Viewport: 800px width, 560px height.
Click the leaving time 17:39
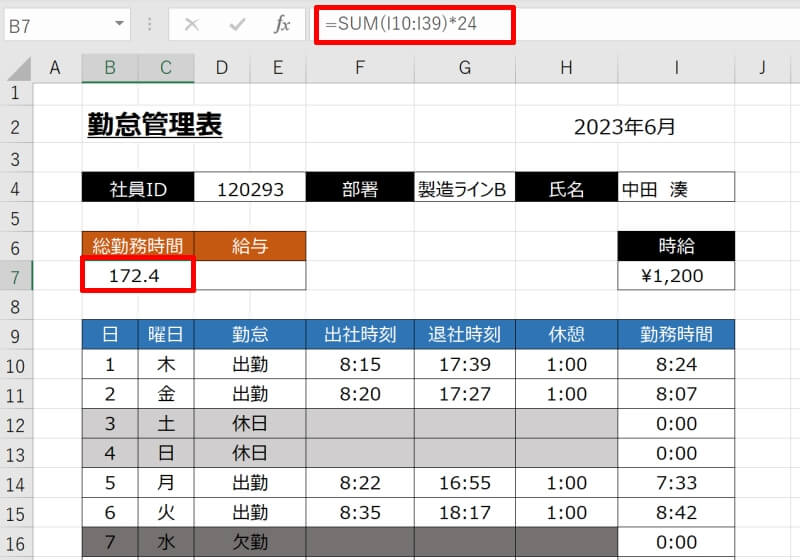click(x=464, y=364)
